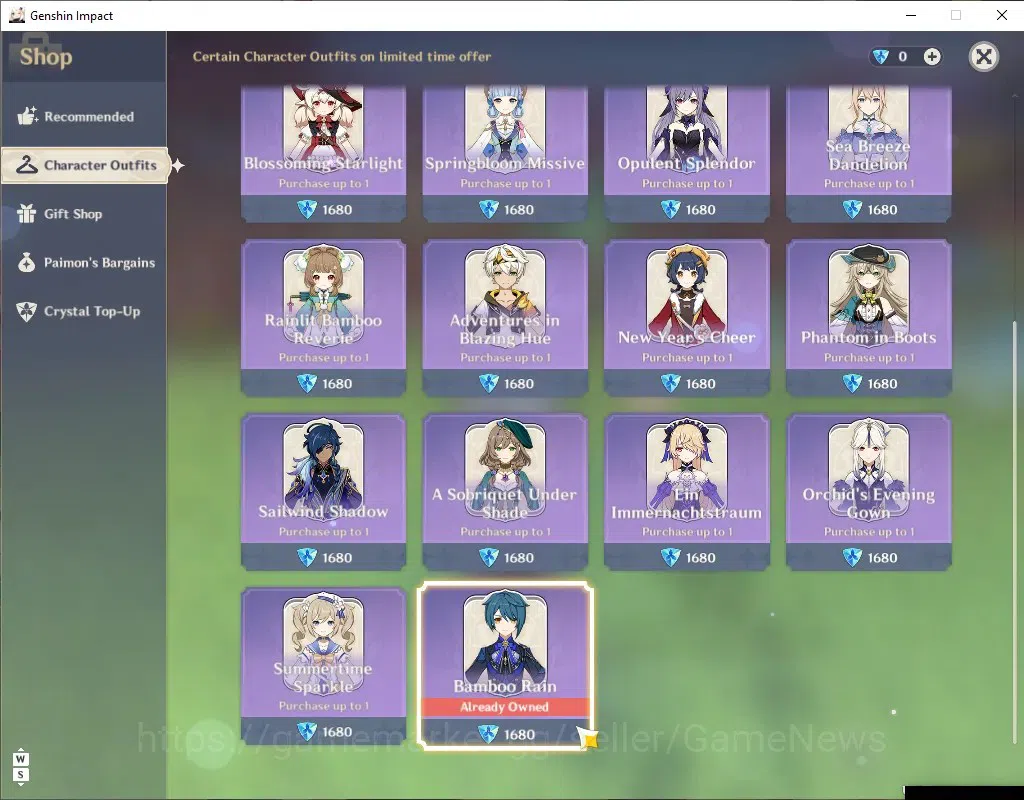
Task: Select the Orchid's Evening Gown outfit portrait
Action: coord(869,470)
